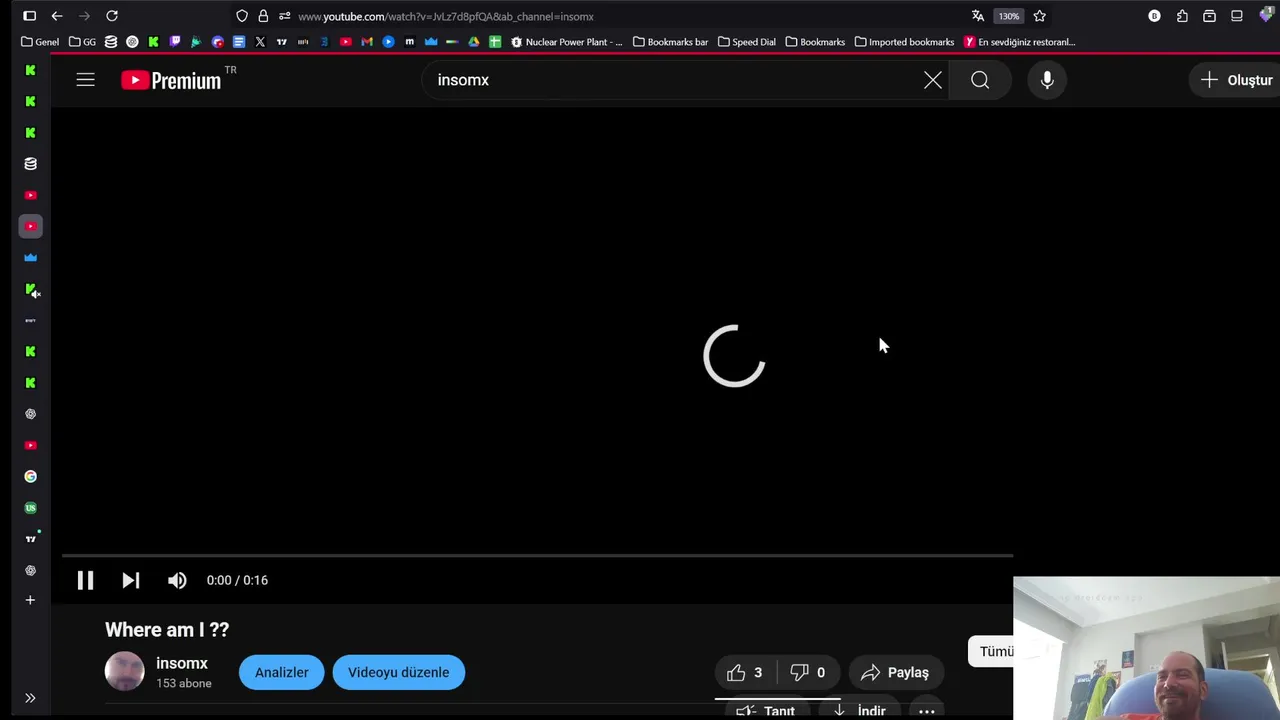
Task: Click the 153 abone subscriber count
Action: coord(183,684)
